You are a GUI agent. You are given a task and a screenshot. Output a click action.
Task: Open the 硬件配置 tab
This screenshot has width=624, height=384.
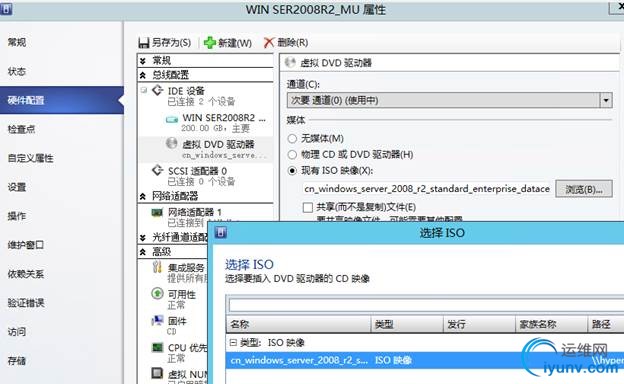[x=62, y=100]
